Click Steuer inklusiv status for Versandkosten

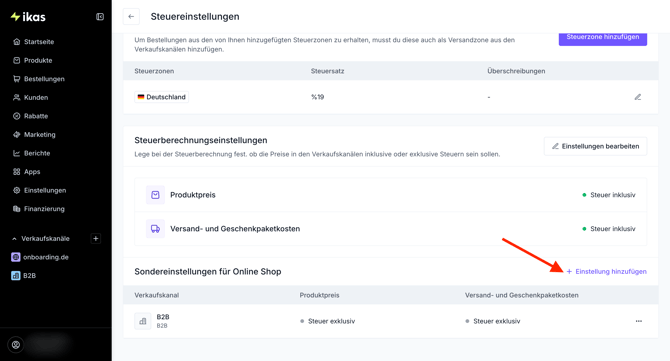[609, 229]
